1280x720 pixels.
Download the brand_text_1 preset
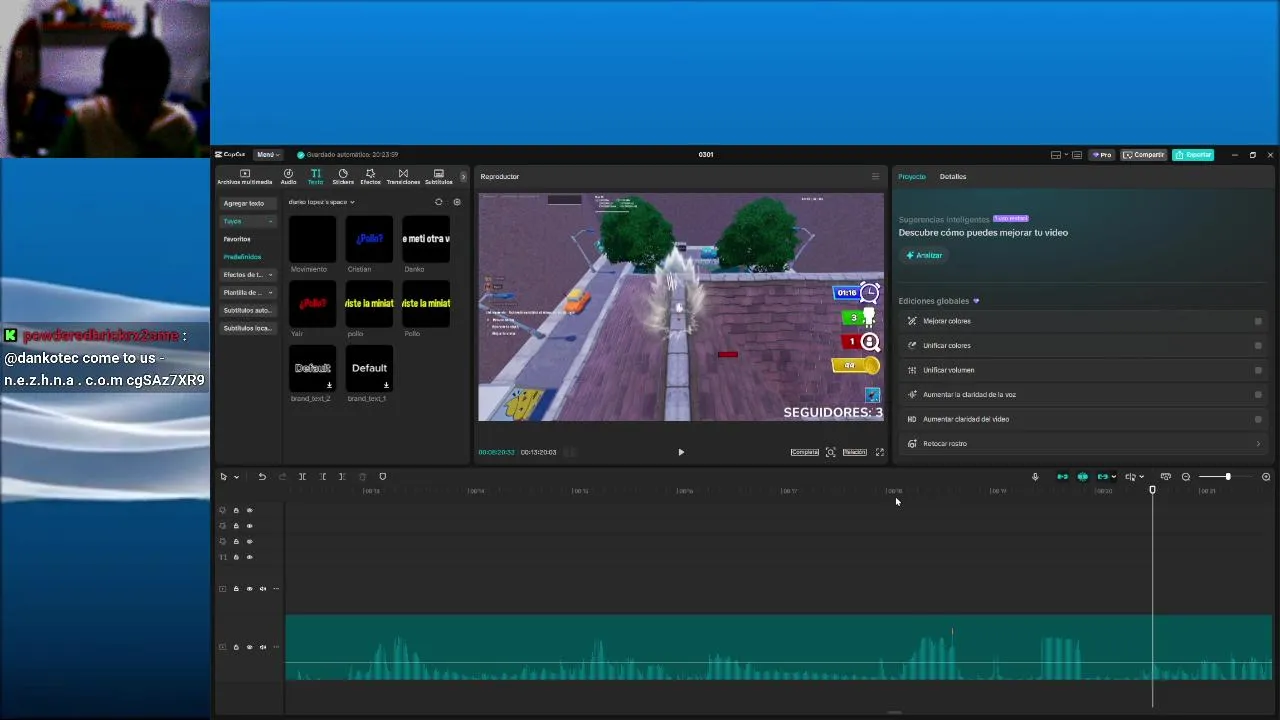[x=386, y=385]
